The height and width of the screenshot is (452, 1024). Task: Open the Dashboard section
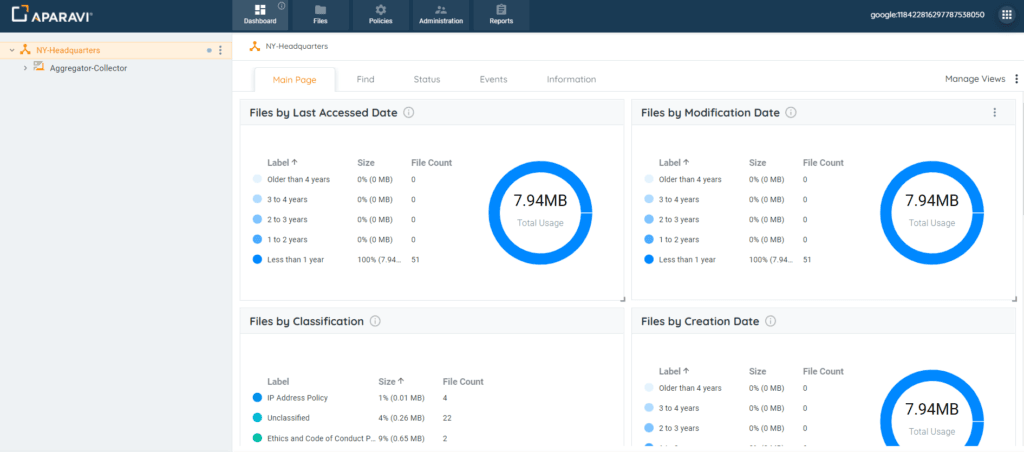(260, 15)
